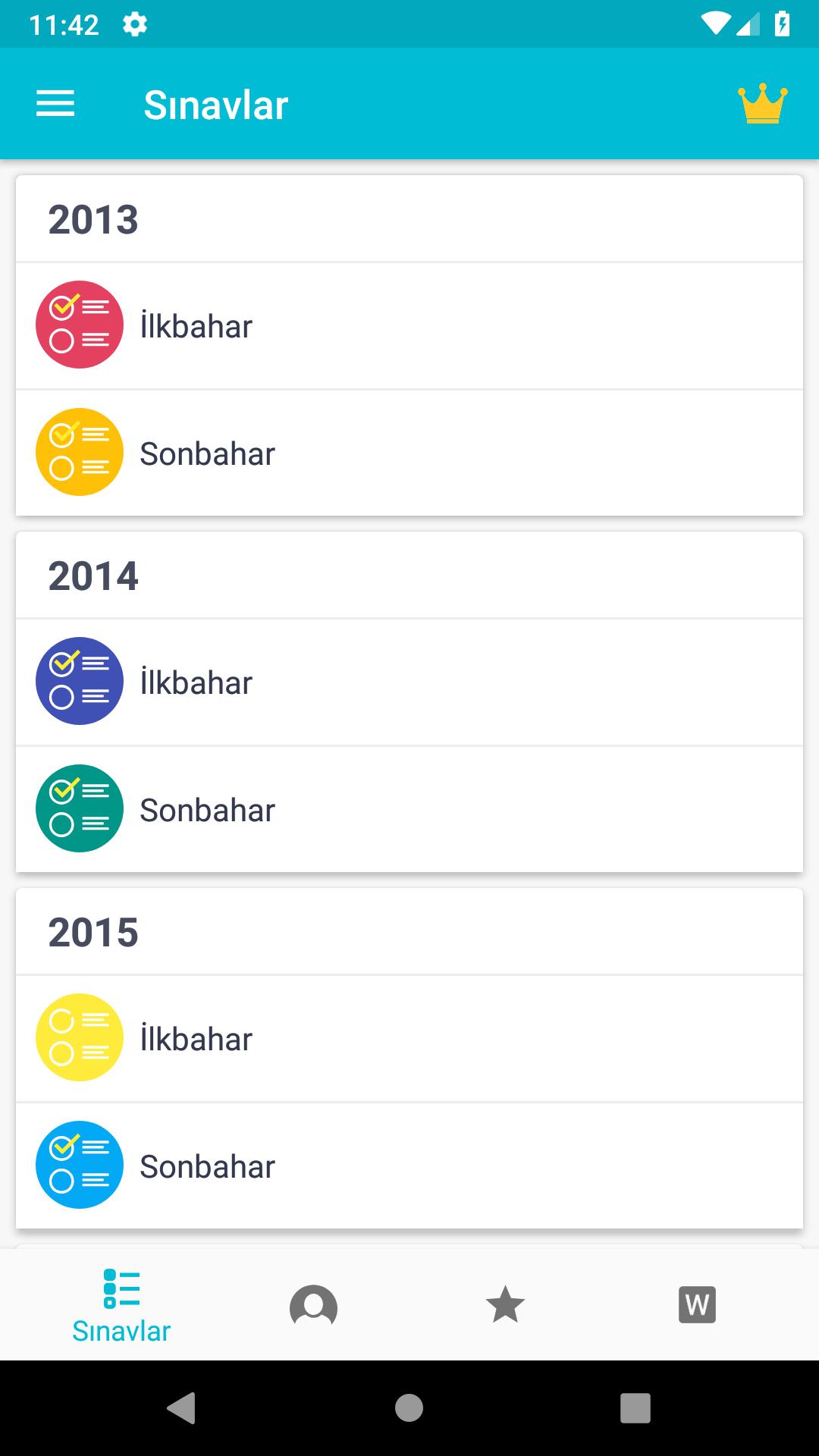The height and width of the screenshot is (1456, 819).
Task: Open the 2013 İlkbahar exam
Action: click(409, 326)
